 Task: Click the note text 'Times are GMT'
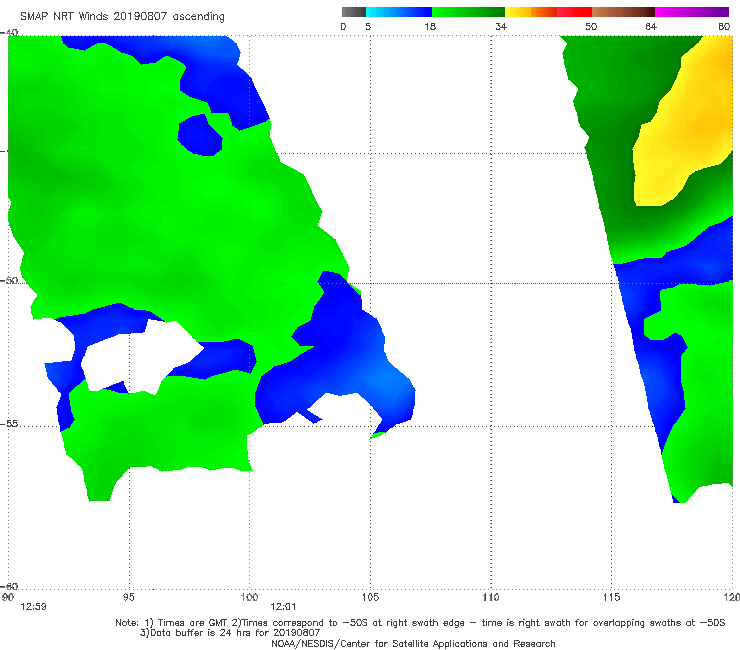coord(193,623)
